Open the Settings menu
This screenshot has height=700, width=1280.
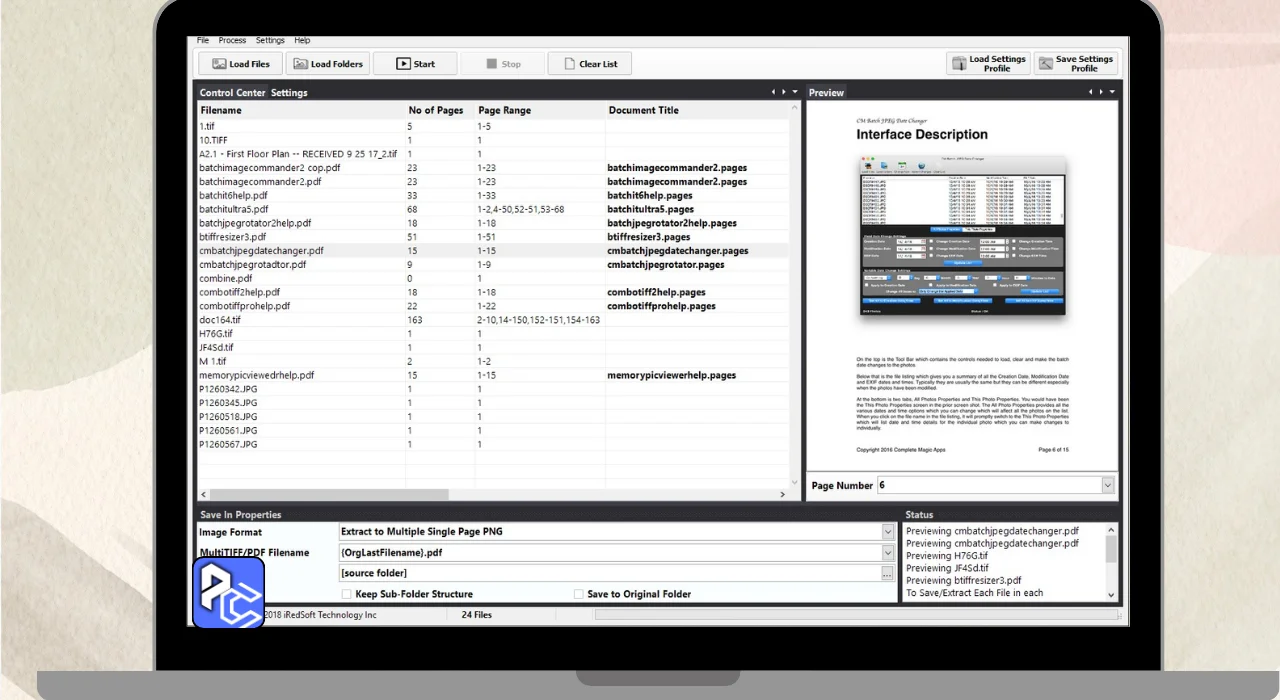270,40
